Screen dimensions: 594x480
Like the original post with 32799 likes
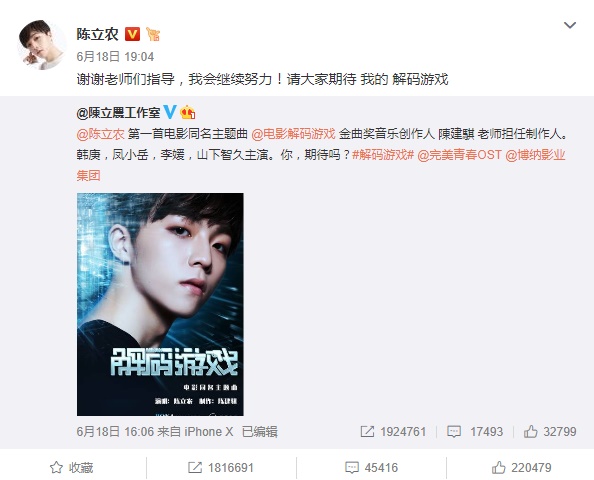click(550, 432)
